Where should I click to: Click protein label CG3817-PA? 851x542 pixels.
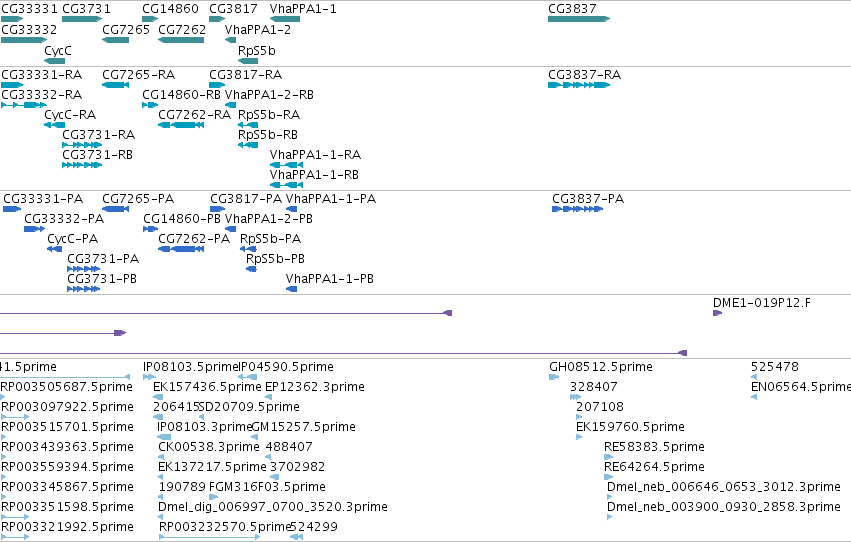pyautogui.click(x=246, y=199)
